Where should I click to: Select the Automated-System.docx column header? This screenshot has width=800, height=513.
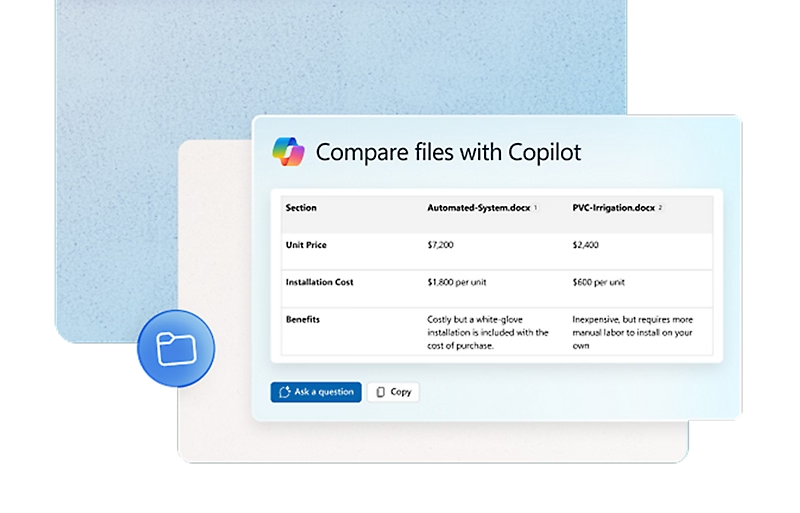479,208
